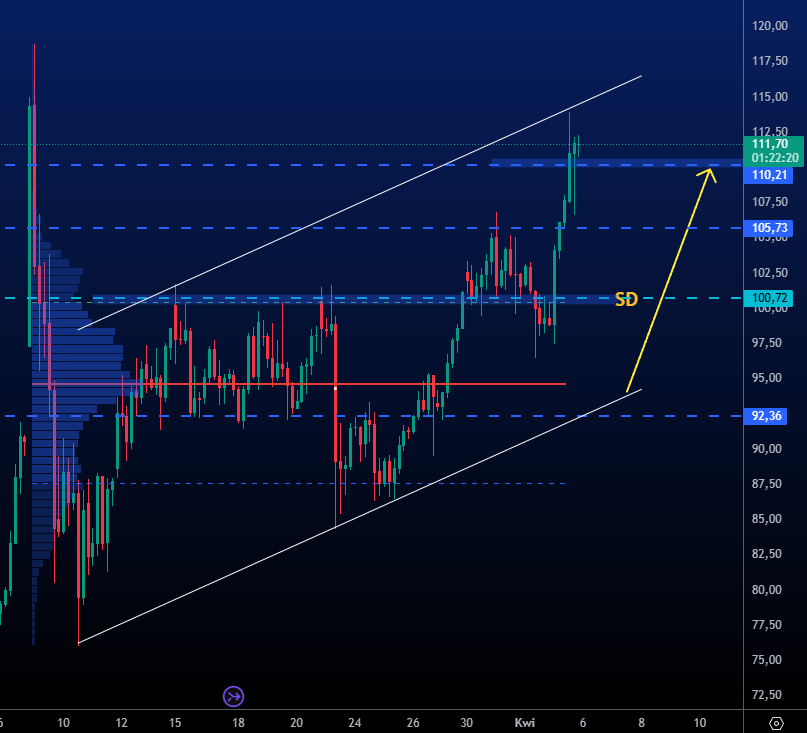Click the 117,50 price scale value
This screenshot has width=807, height=733.
click(x=769, y=61)
